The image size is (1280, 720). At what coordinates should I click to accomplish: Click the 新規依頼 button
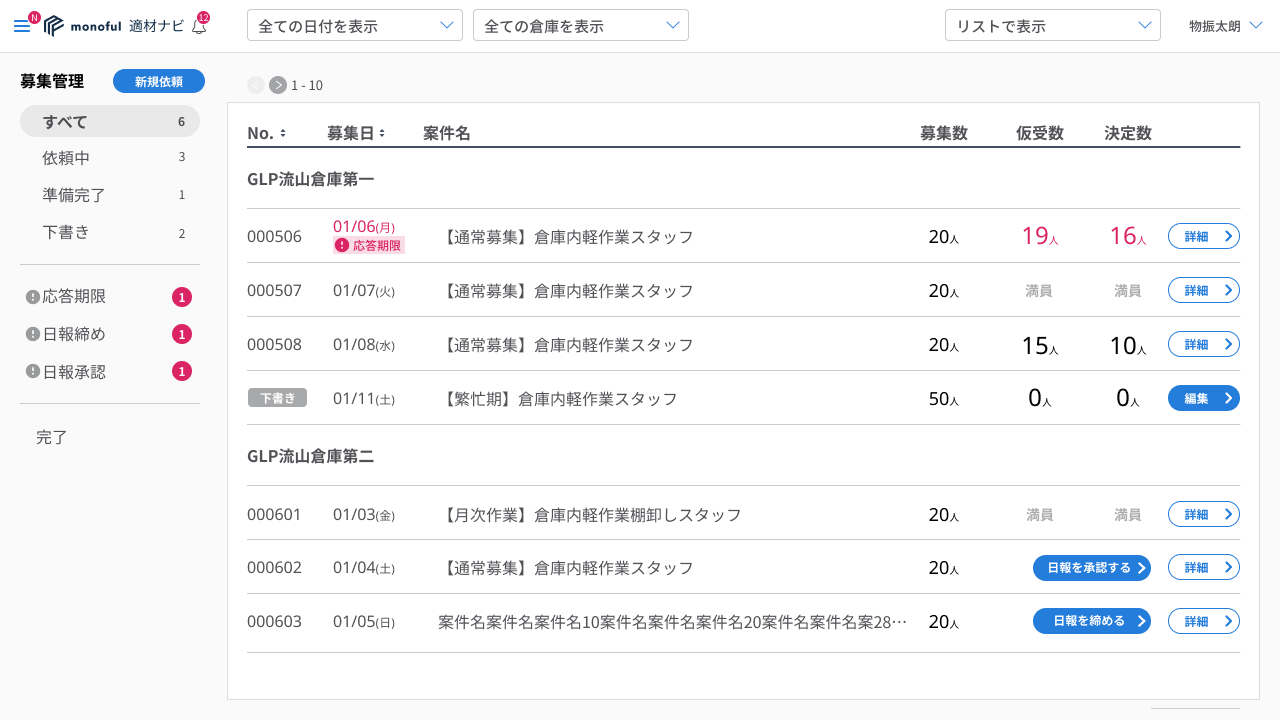pyautogui.click(x=159, y=81)
